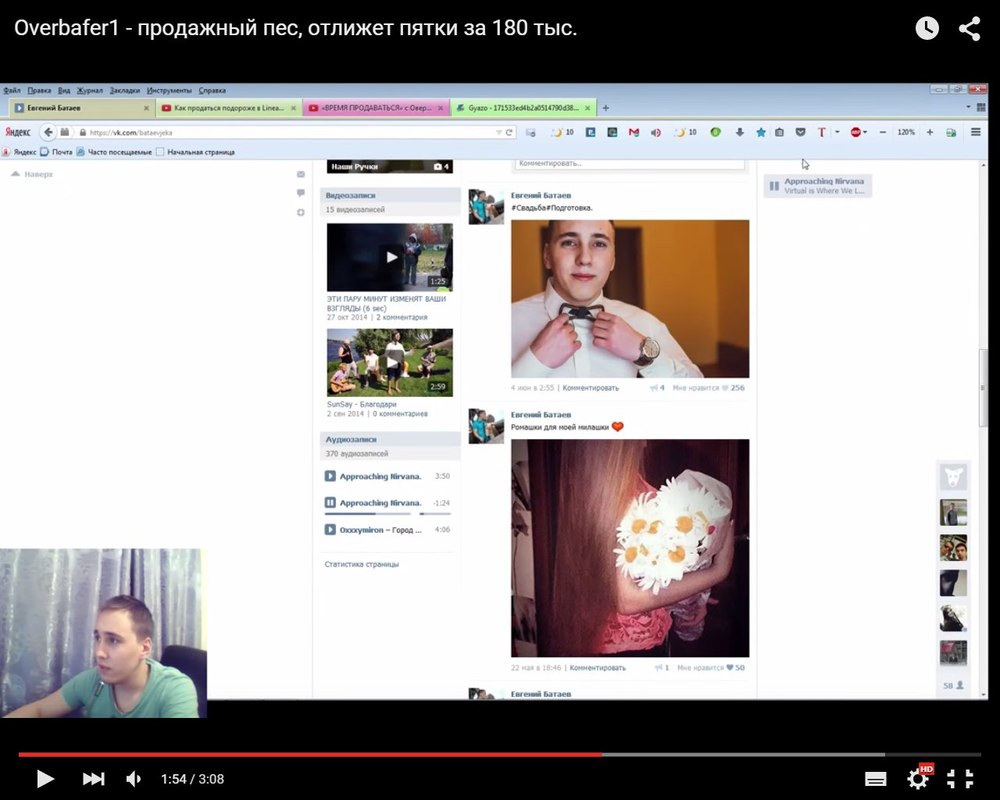Toggle subtitles in the video player
Screen dimensions: 1000x800
tap(876, 779)
